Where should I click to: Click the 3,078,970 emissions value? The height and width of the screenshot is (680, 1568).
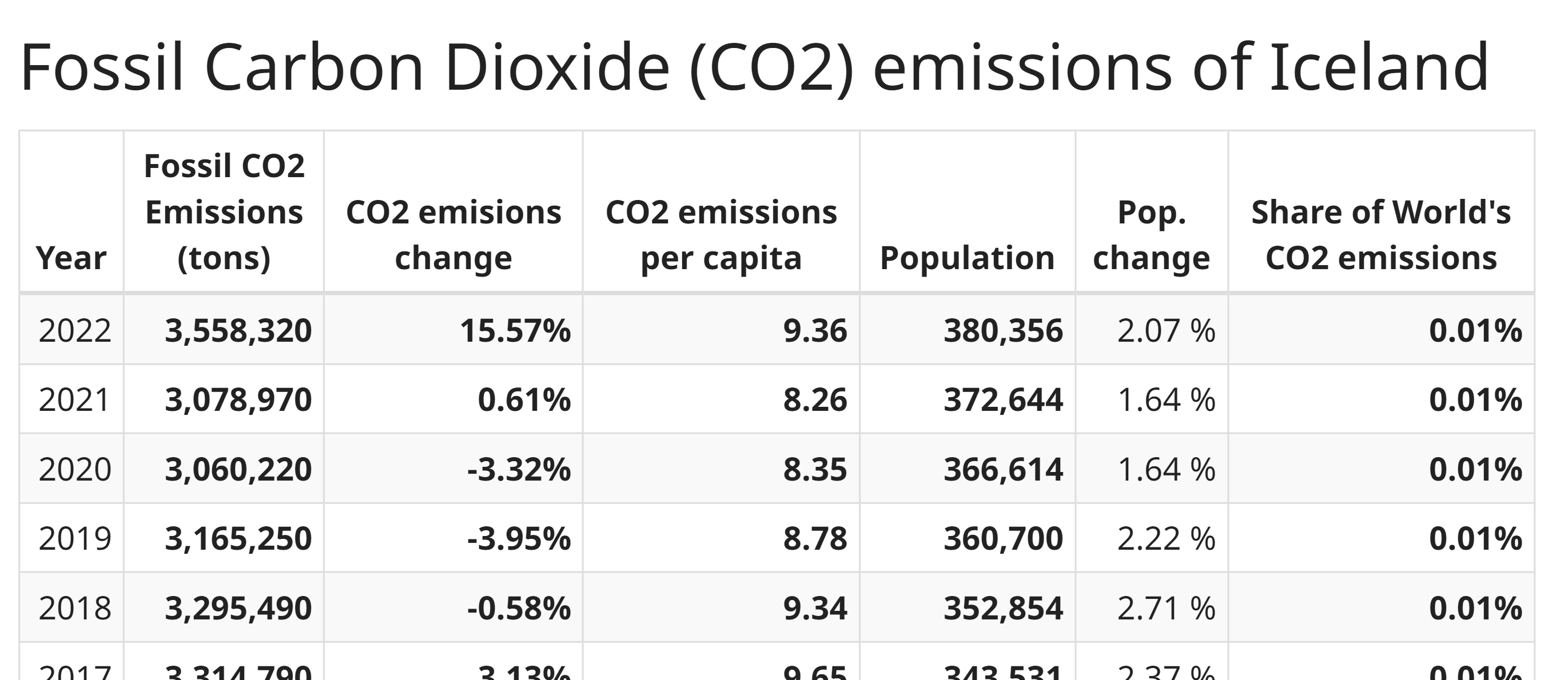point(238,400)
